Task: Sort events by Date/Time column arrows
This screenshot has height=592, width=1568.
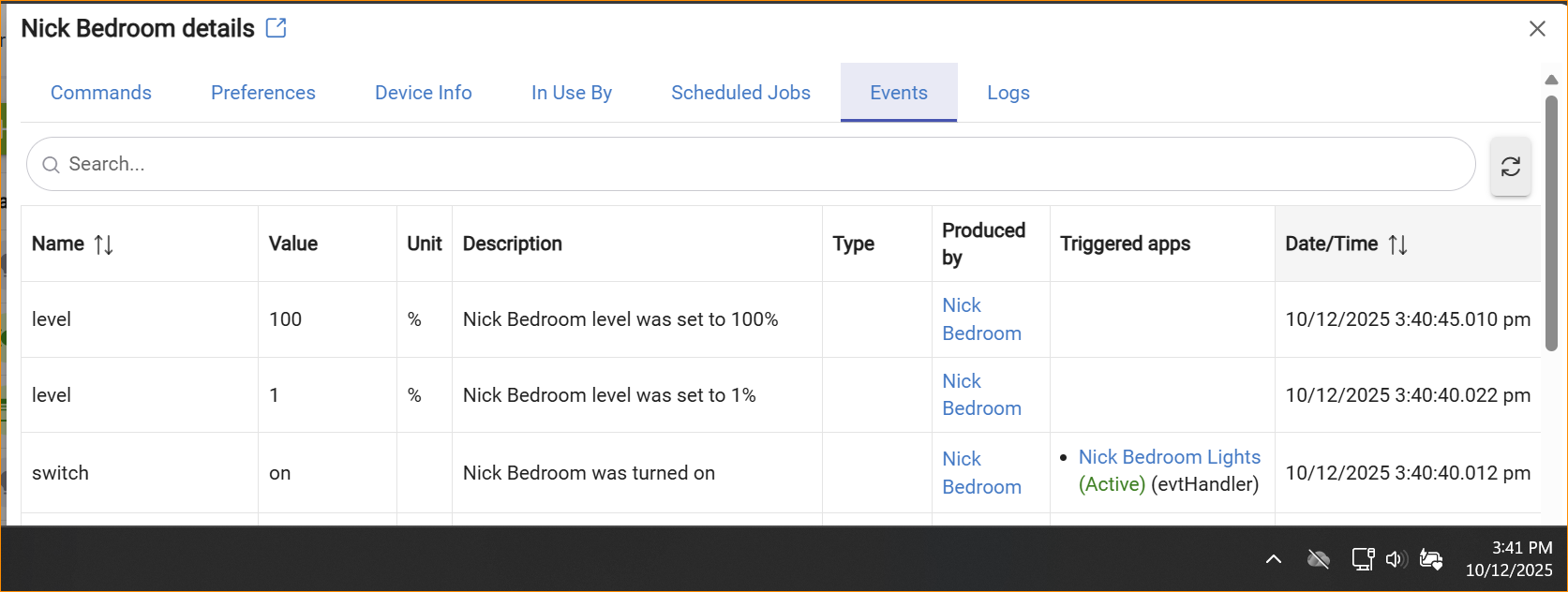Action: pyautogui.click(x=1397, y=244)
